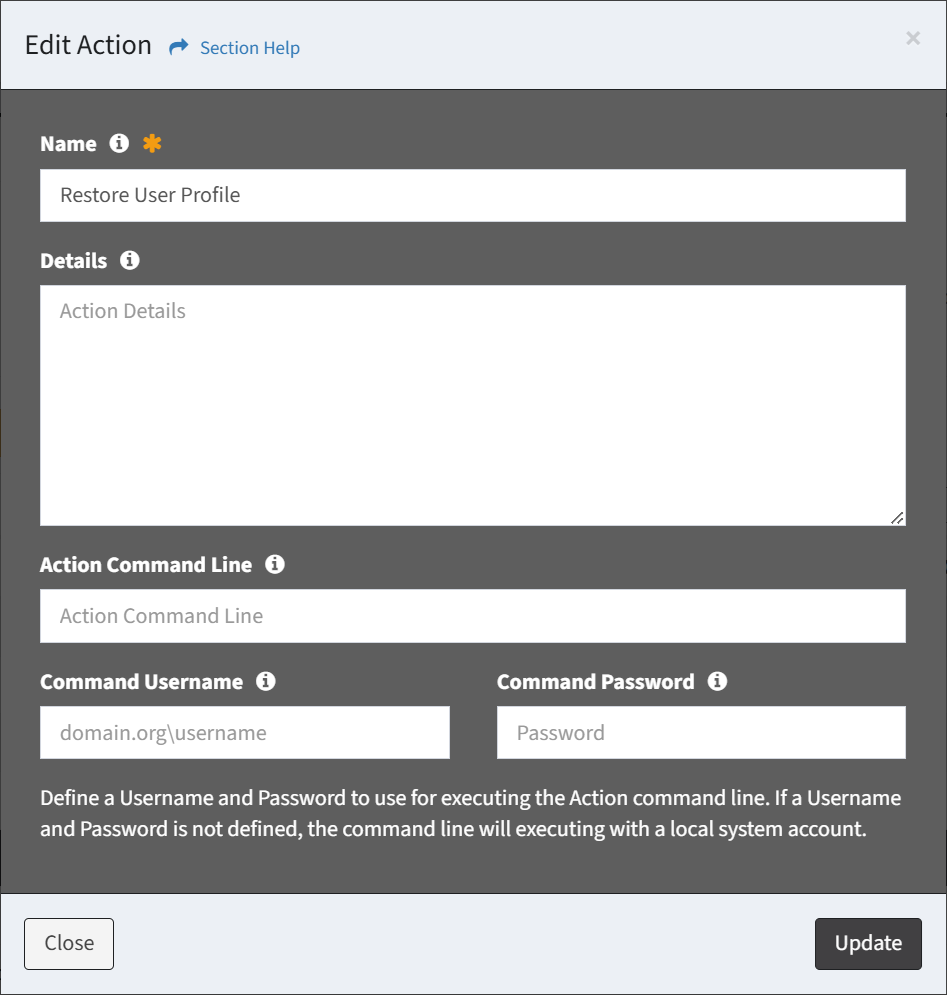The image size is (947, 995).
Task: Select the domain.org\username input field
Action: tap(245, 733)
